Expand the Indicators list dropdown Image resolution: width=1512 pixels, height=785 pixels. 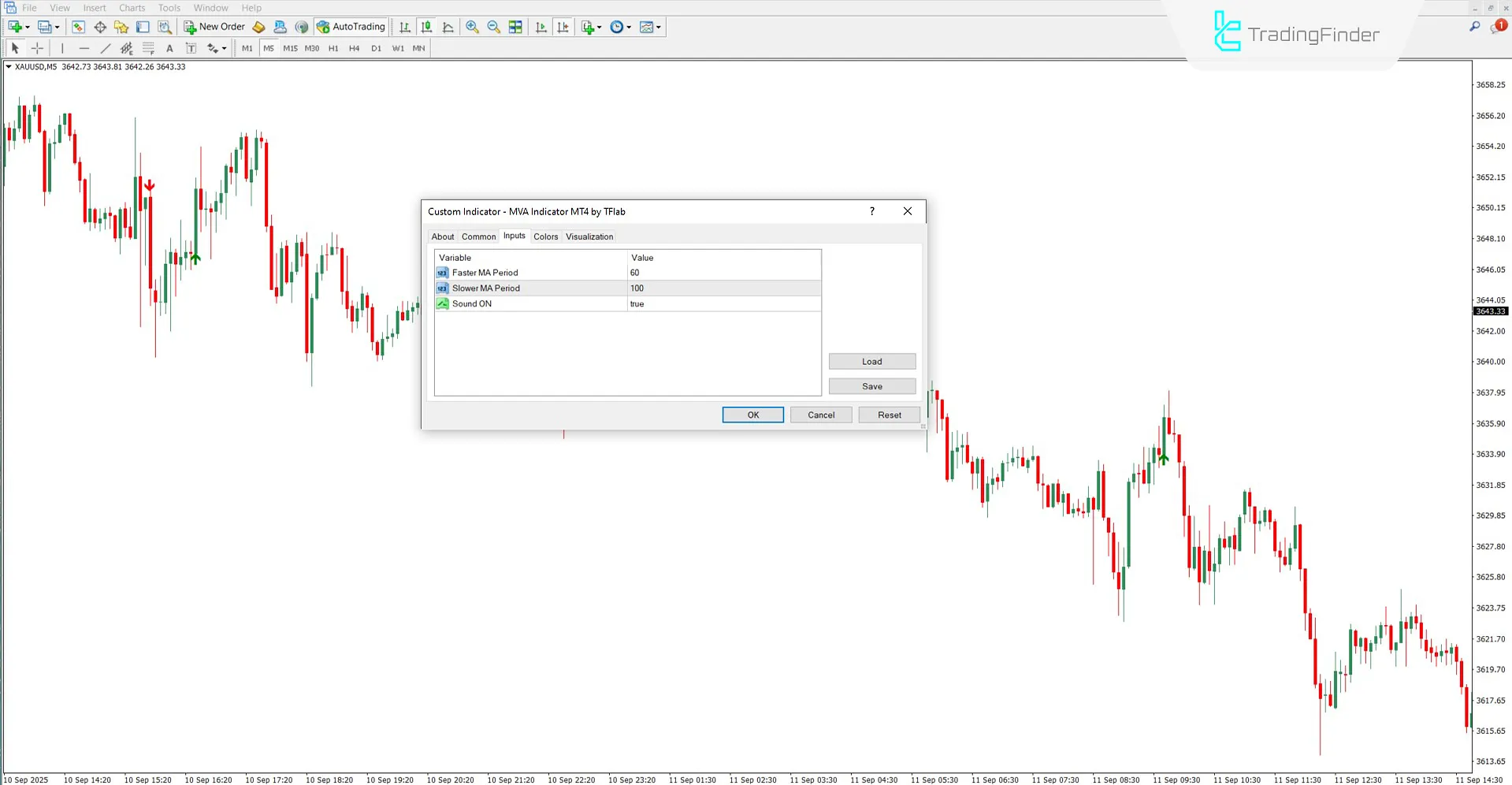pyautogui.click(x=600, y=27)
